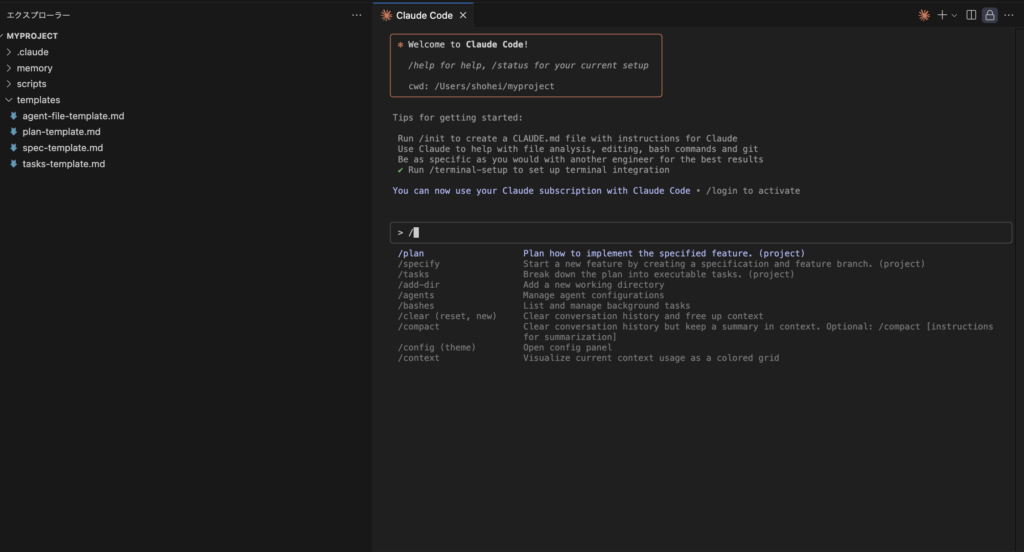Open editor more actions ellipsis at top right
The height and width of the screenshot is (552, 1024).
click(1009, 15)
